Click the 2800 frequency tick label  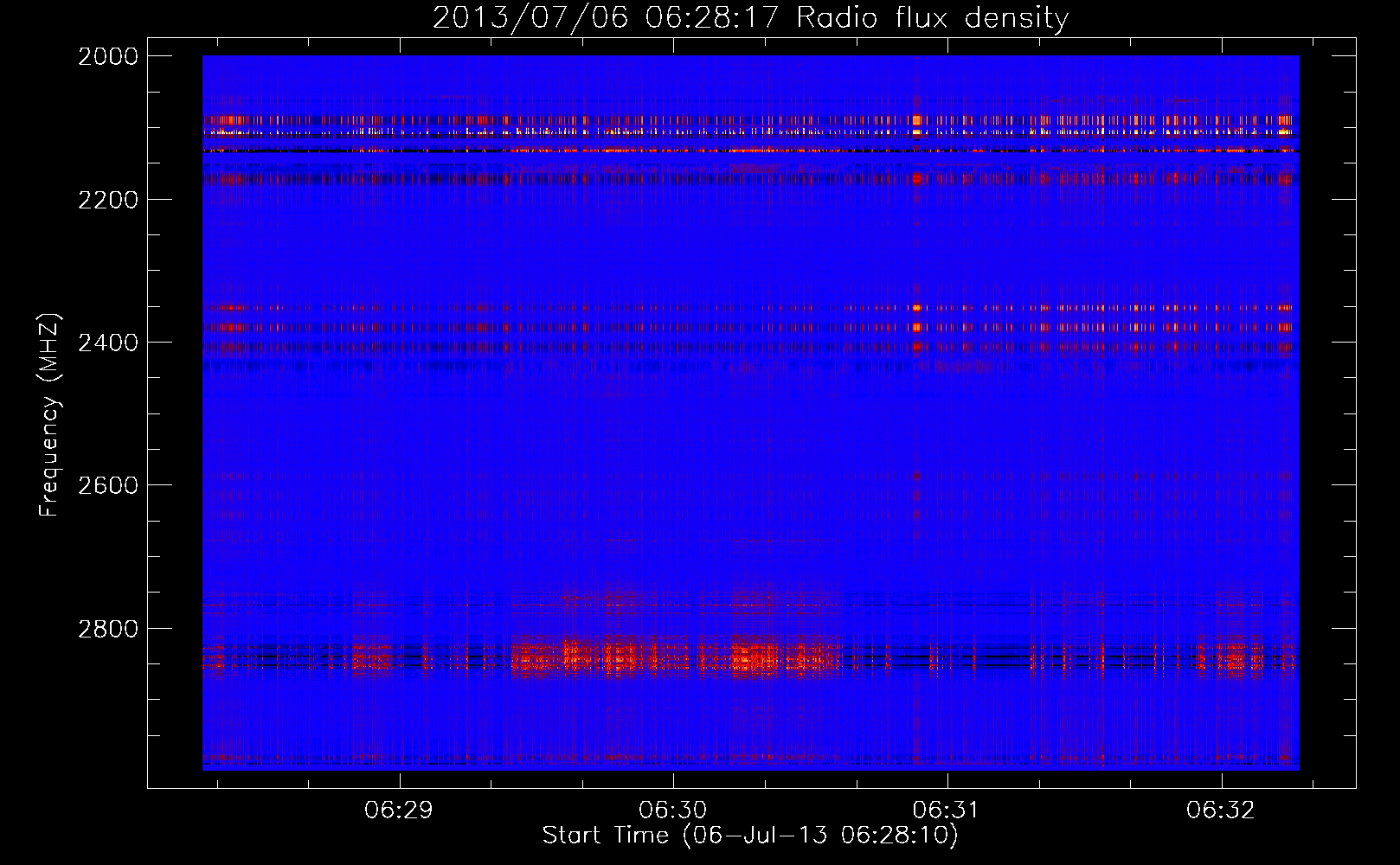[x=107, y=628]
